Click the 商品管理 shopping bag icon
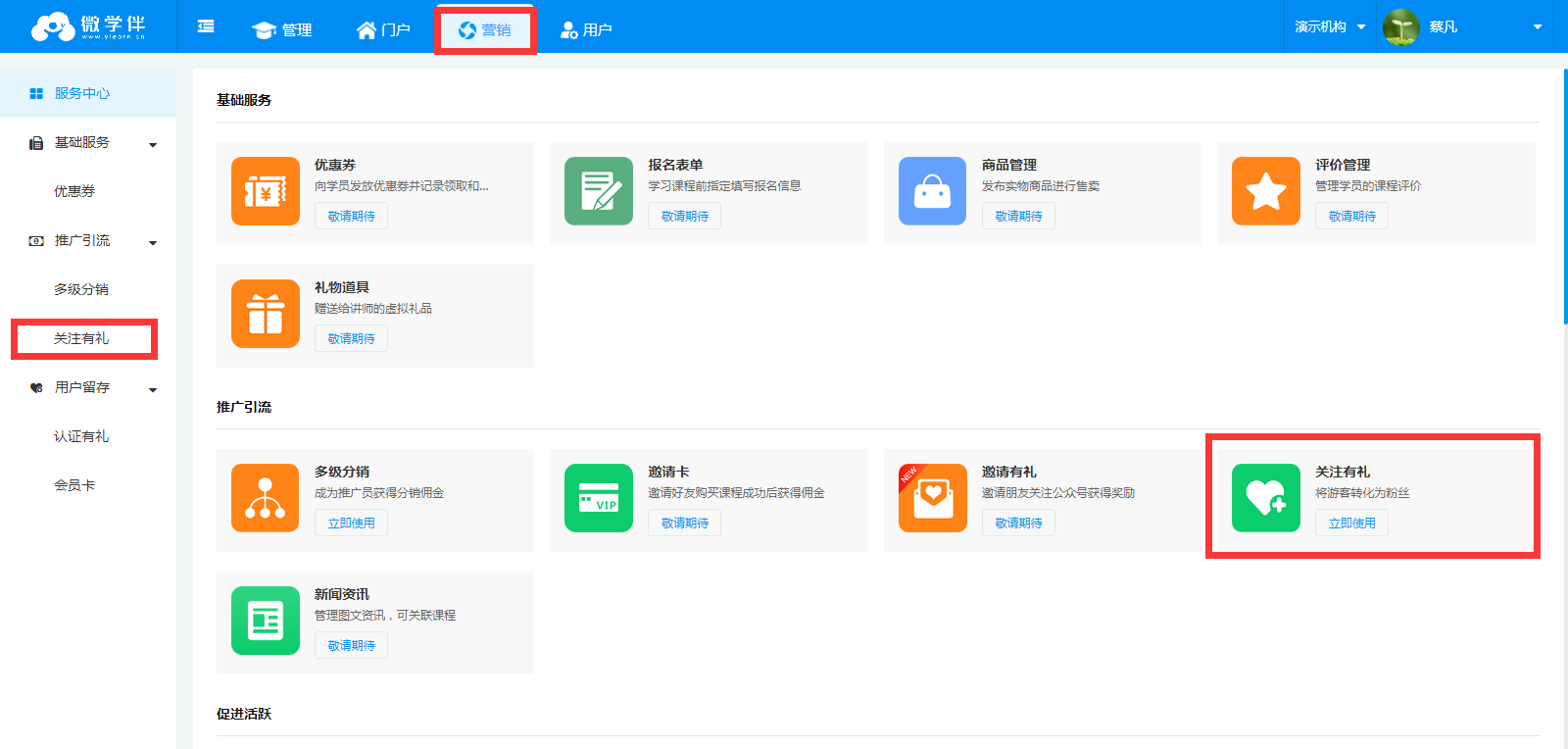1568x749 pixels. pyautogui.click(x=933, y=191)
